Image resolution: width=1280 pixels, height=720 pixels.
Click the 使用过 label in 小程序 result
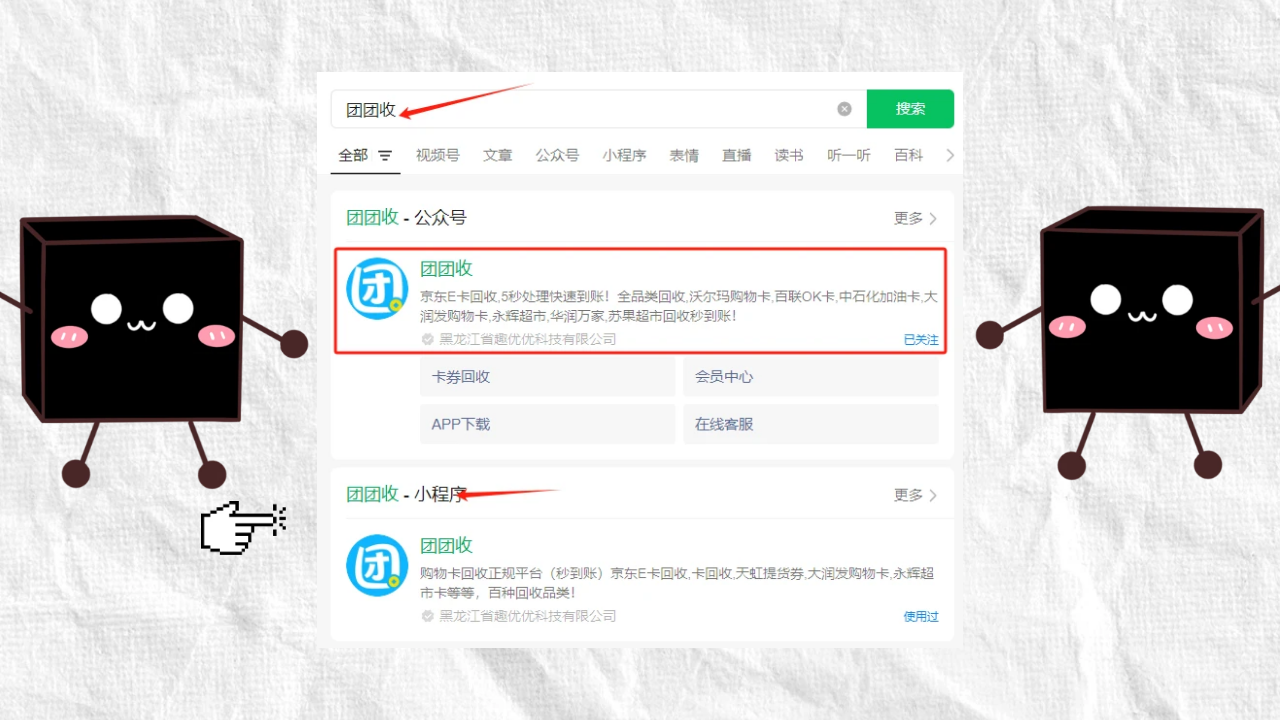tap(921, 617)
